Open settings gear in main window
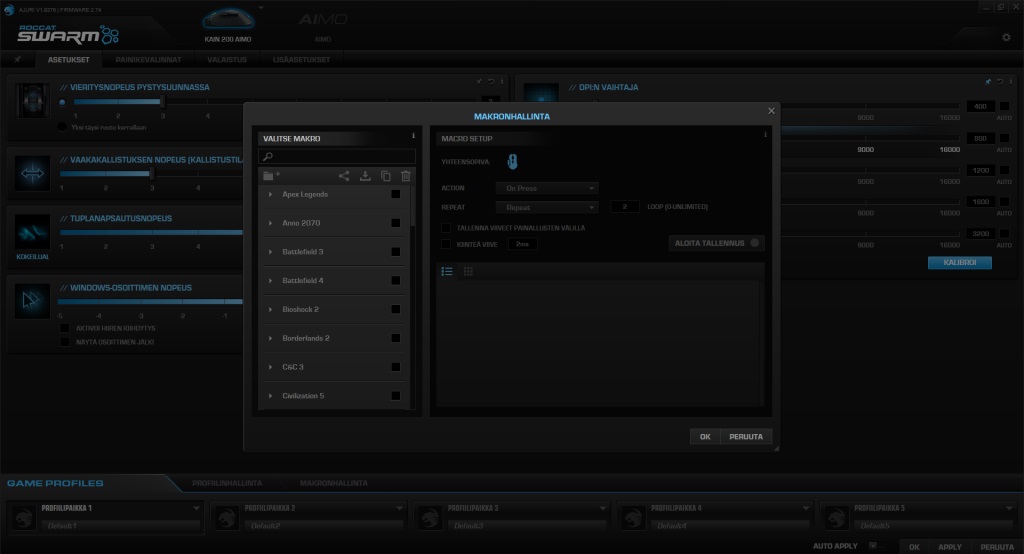Image resolution: width=1024 pixels, height=554 pixels. coord(1006,37)
